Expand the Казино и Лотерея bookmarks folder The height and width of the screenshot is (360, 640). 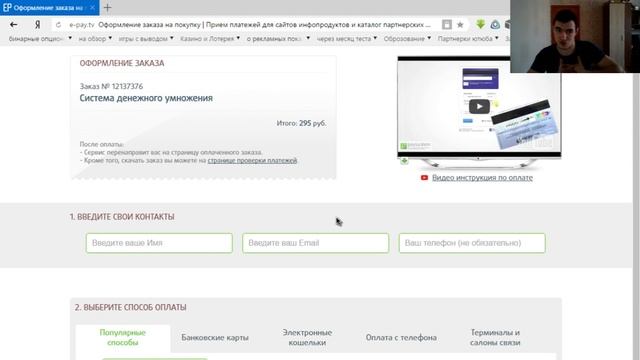pyautogui.click(x=210, y=38)
